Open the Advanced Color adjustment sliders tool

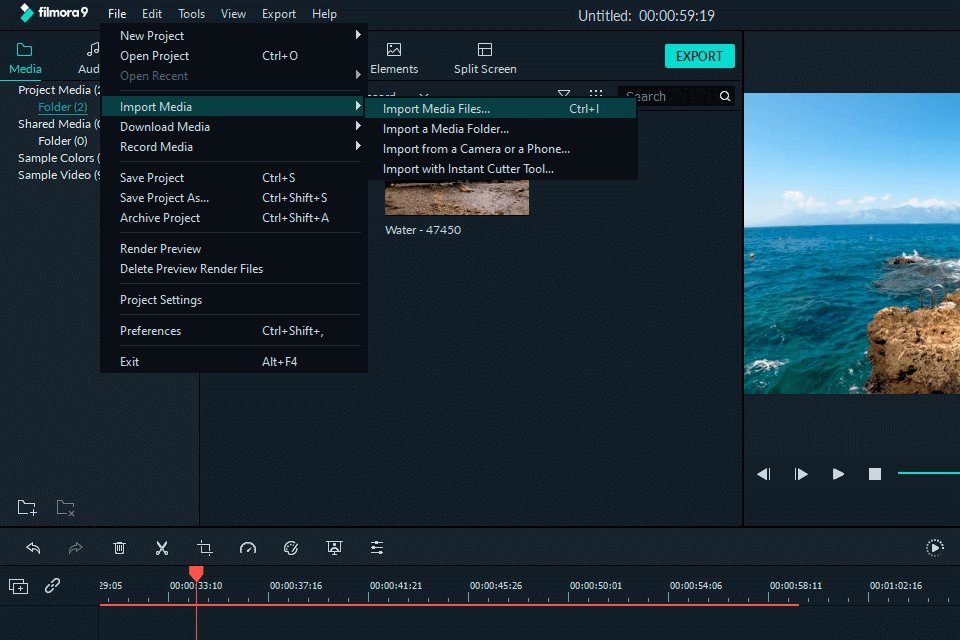point(377,547)
